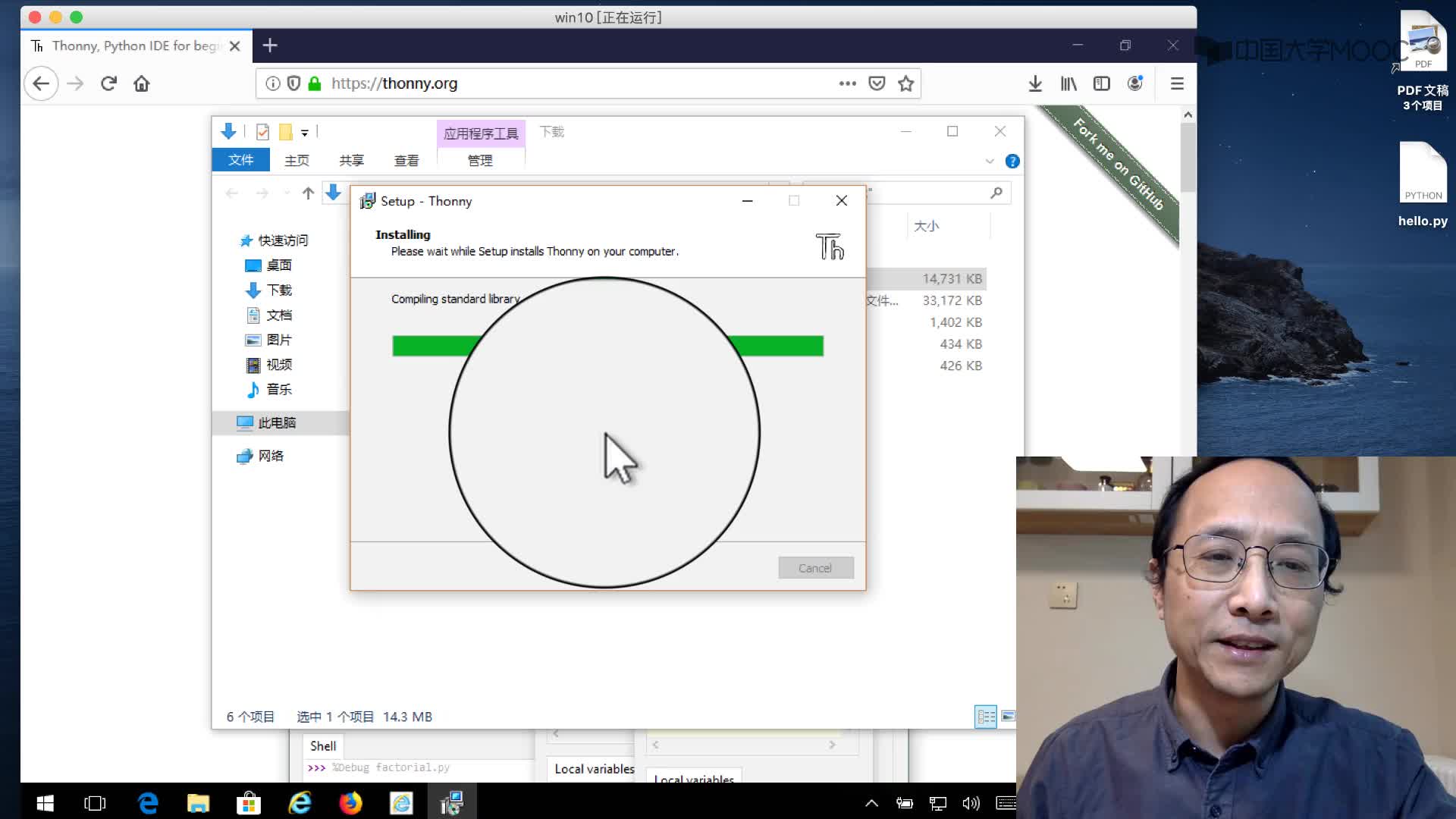Viewport: 1456px width, 819px height.
Task: Open Firefox hamburger menu
Action: 1177,83
